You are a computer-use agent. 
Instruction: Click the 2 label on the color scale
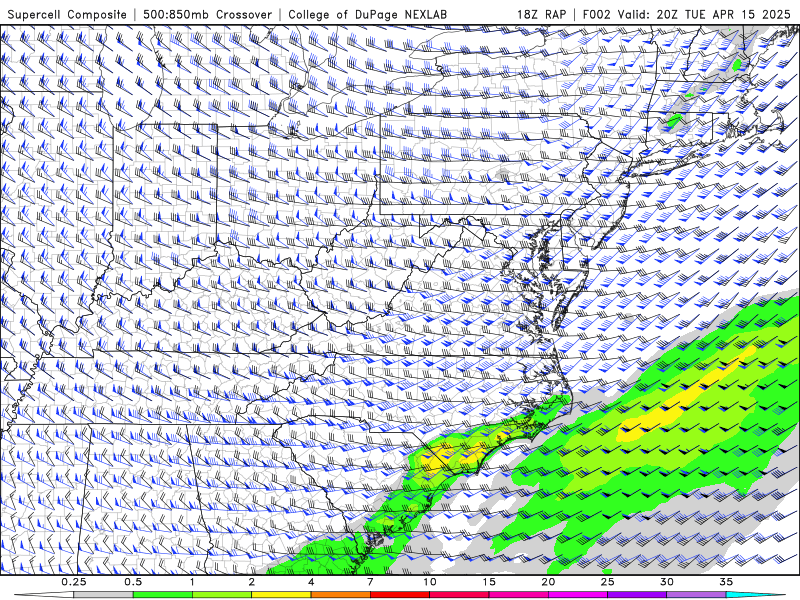click(x=252, y=582)
